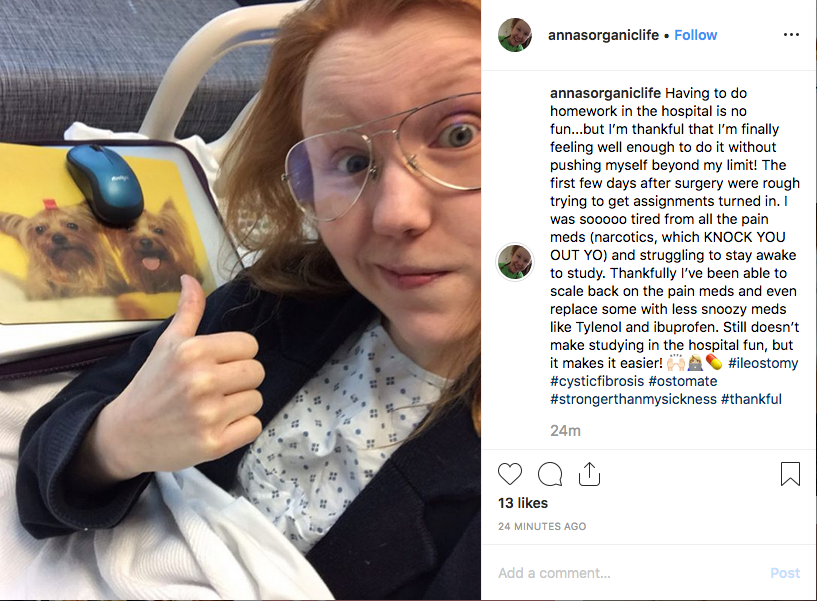Like the post with the heart icon

[510, 474]
